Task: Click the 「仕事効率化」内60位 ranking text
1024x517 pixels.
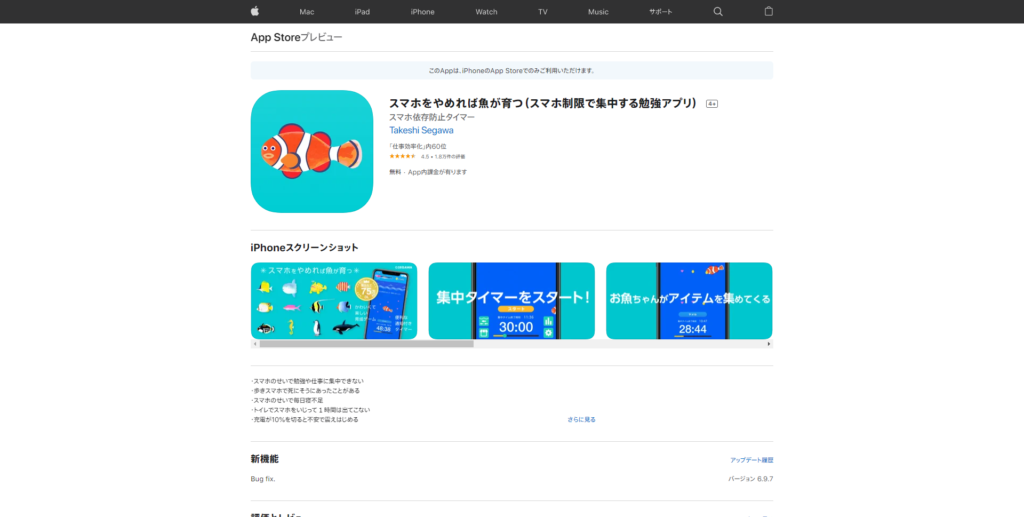Action: click(418, 147)
